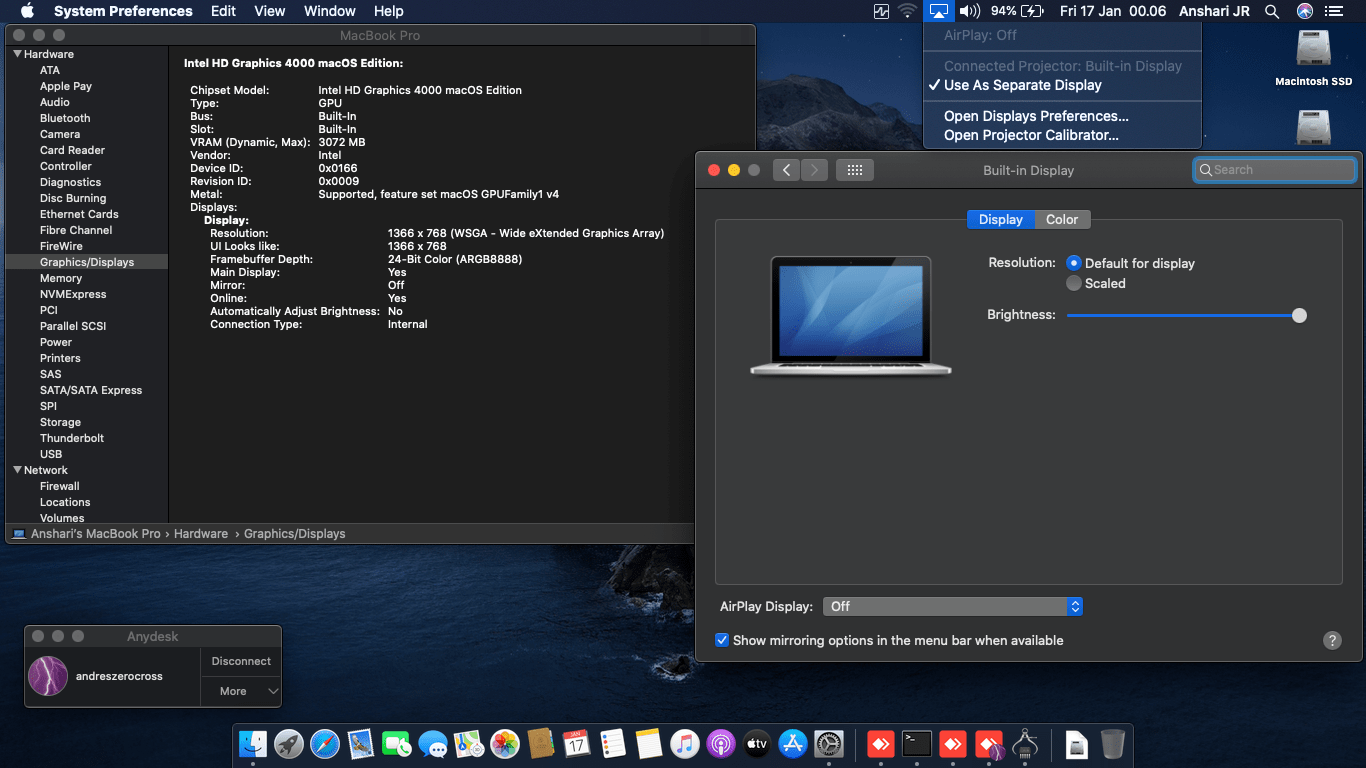Open the AirPlay menu bar icon
1366x768 pixels.
[x=938, y=11]
